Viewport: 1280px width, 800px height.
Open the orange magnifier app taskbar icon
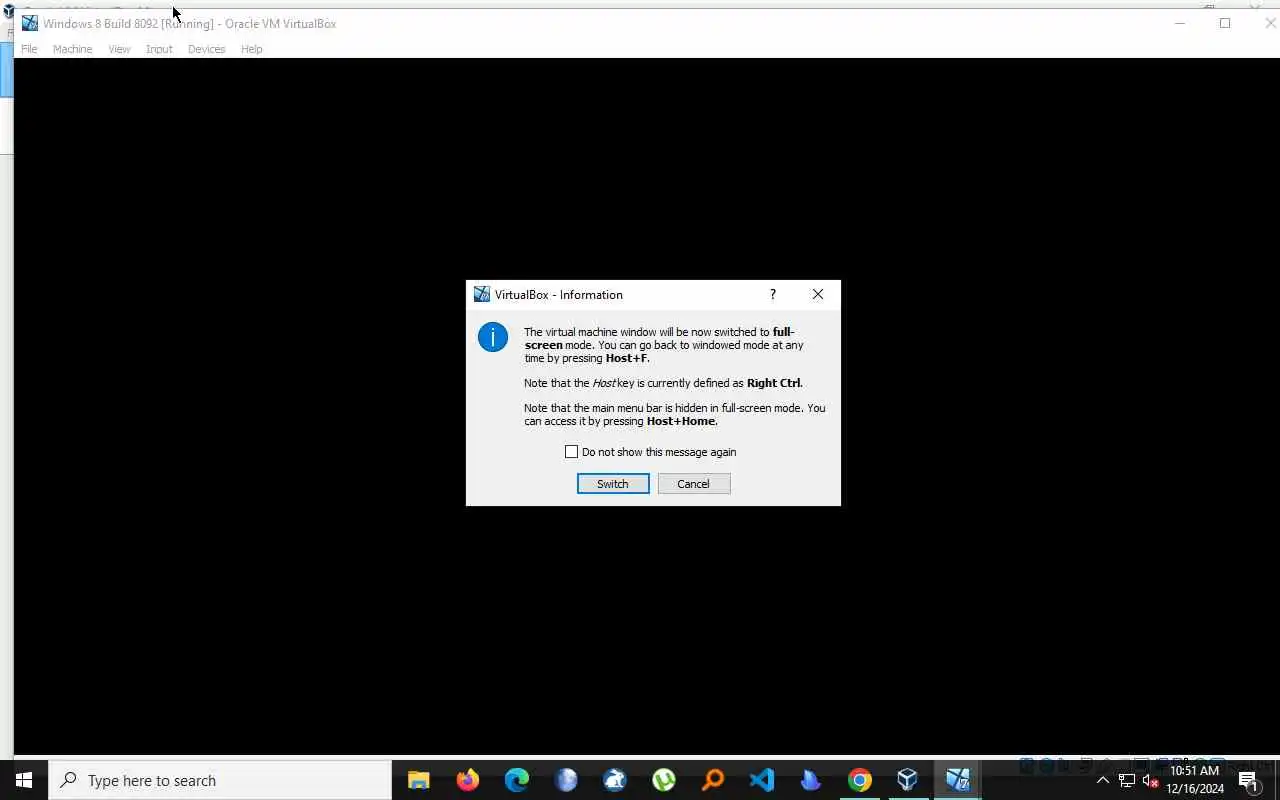[712, 780]
